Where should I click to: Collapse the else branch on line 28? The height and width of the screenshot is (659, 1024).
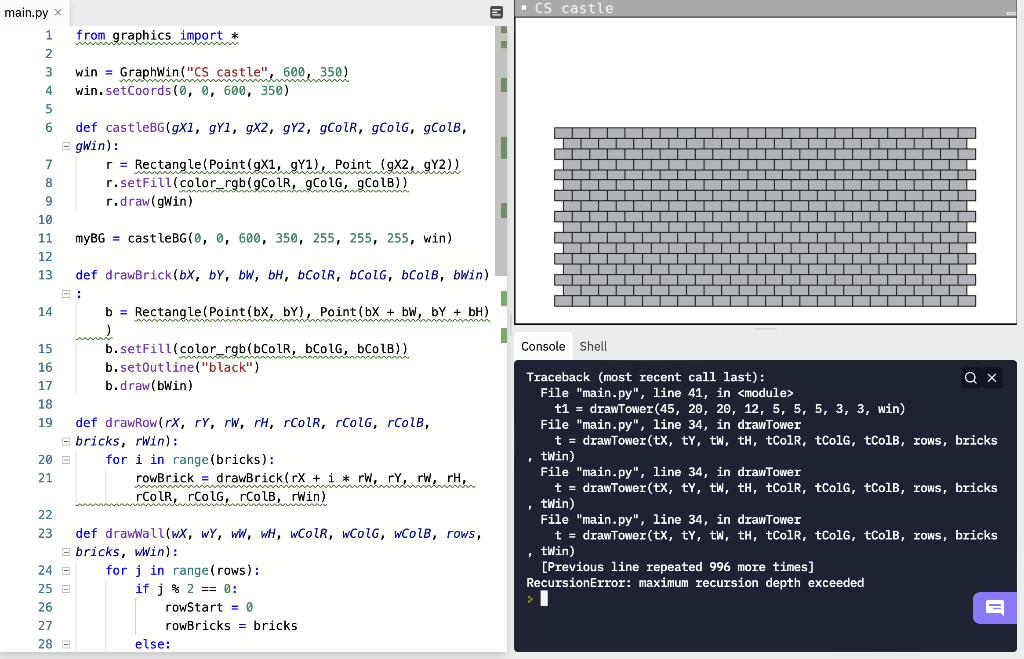(65, 645)
